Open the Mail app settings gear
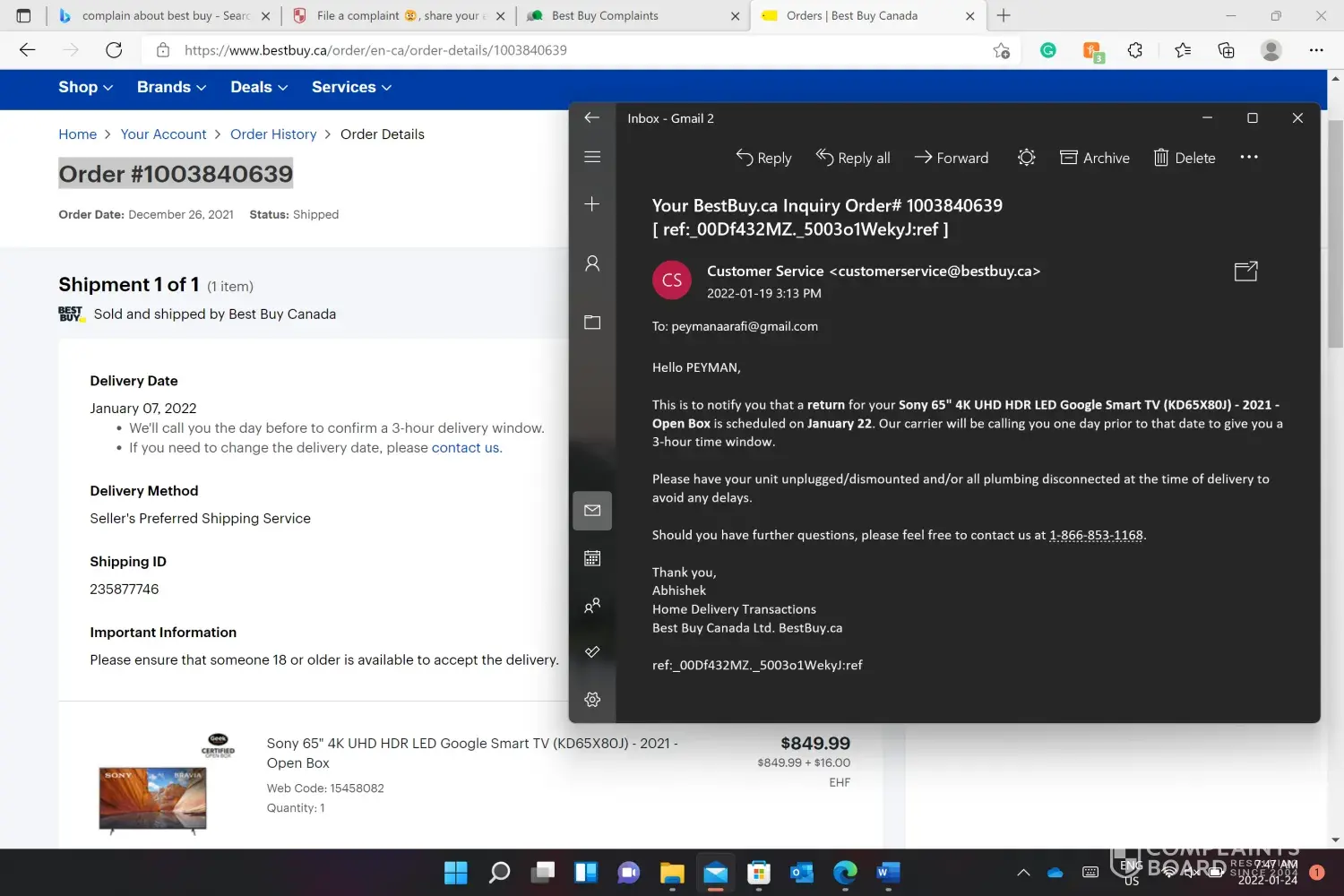The image size is (1344, 896). coord(592,700)
